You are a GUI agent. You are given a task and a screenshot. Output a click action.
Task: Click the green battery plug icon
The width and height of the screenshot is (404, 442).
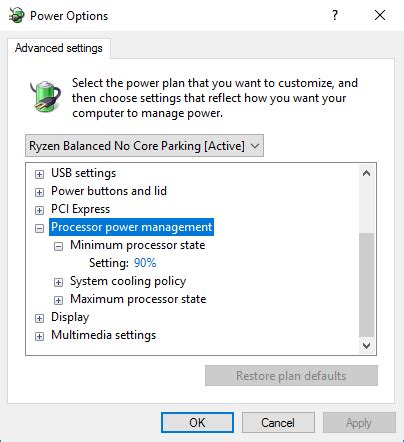point(45,96)
